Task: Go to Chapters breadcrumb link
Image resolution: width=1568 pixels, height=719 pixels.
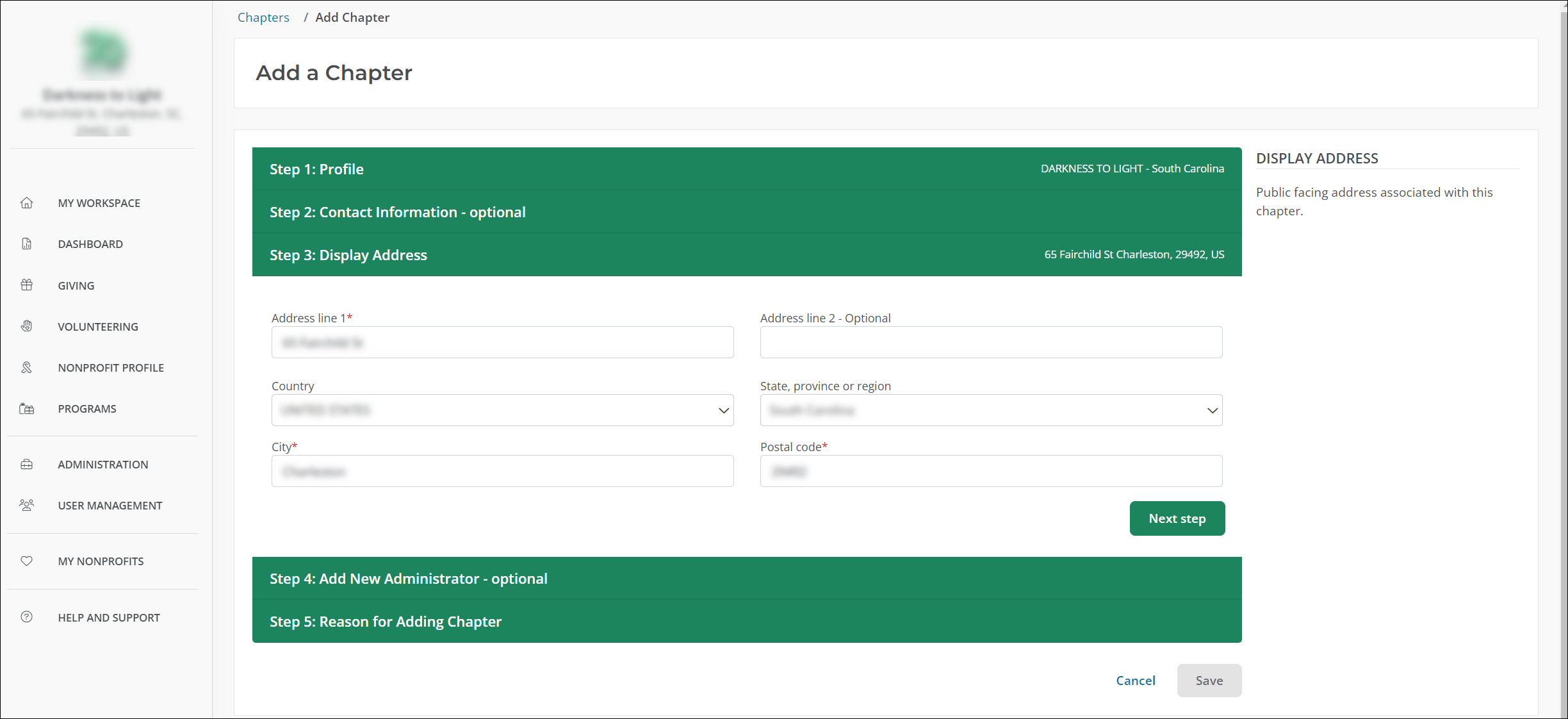Action: coord(263,17)
